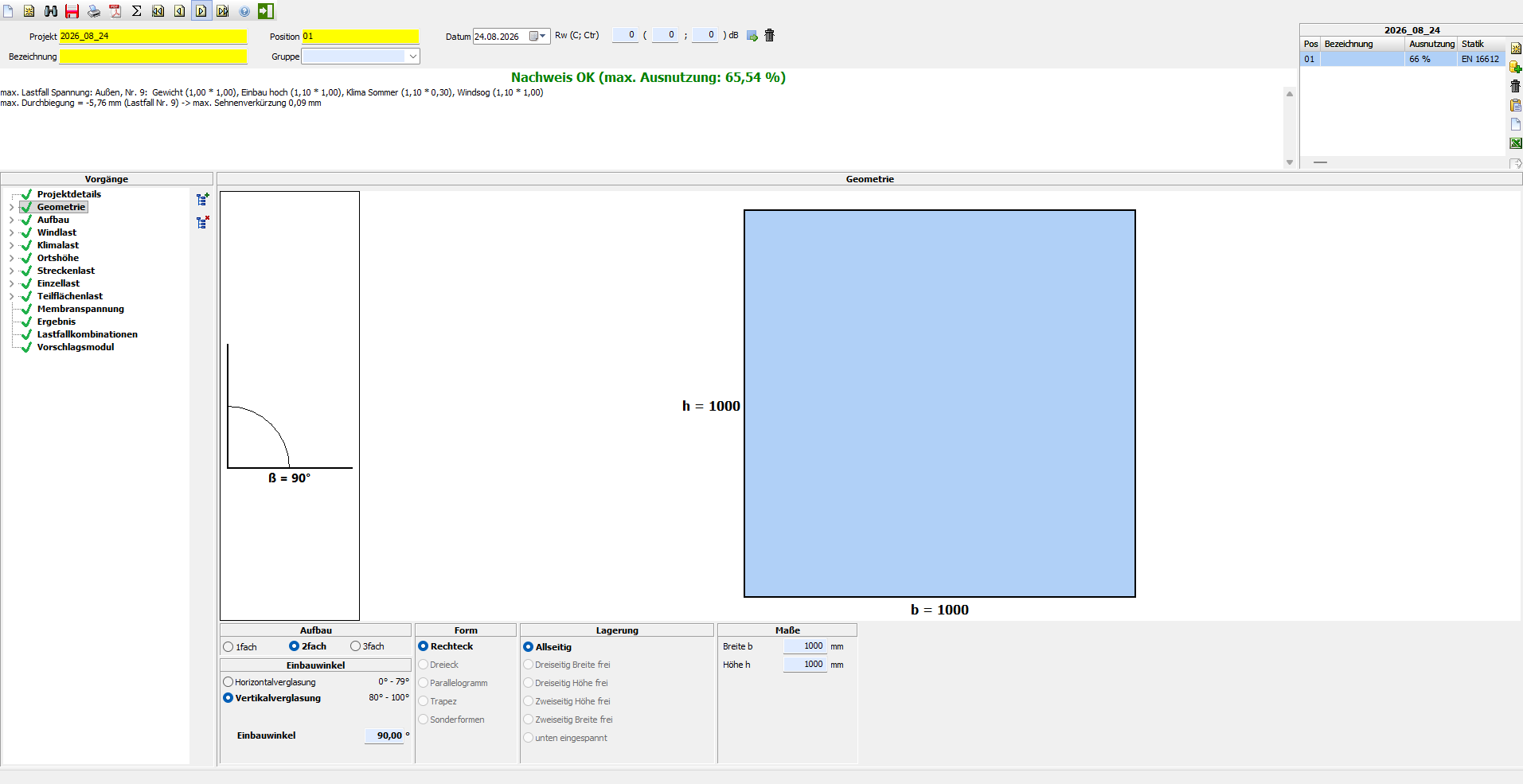Click the Breite b input field
Screen dimensions: 1523x784
point(805,646)
